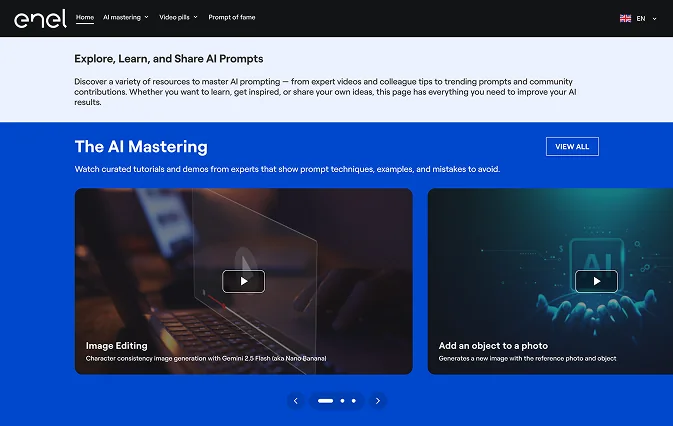Click the 'Character consistency image generation' description
The width and height of the screenshot is (674, 426).
206,359
